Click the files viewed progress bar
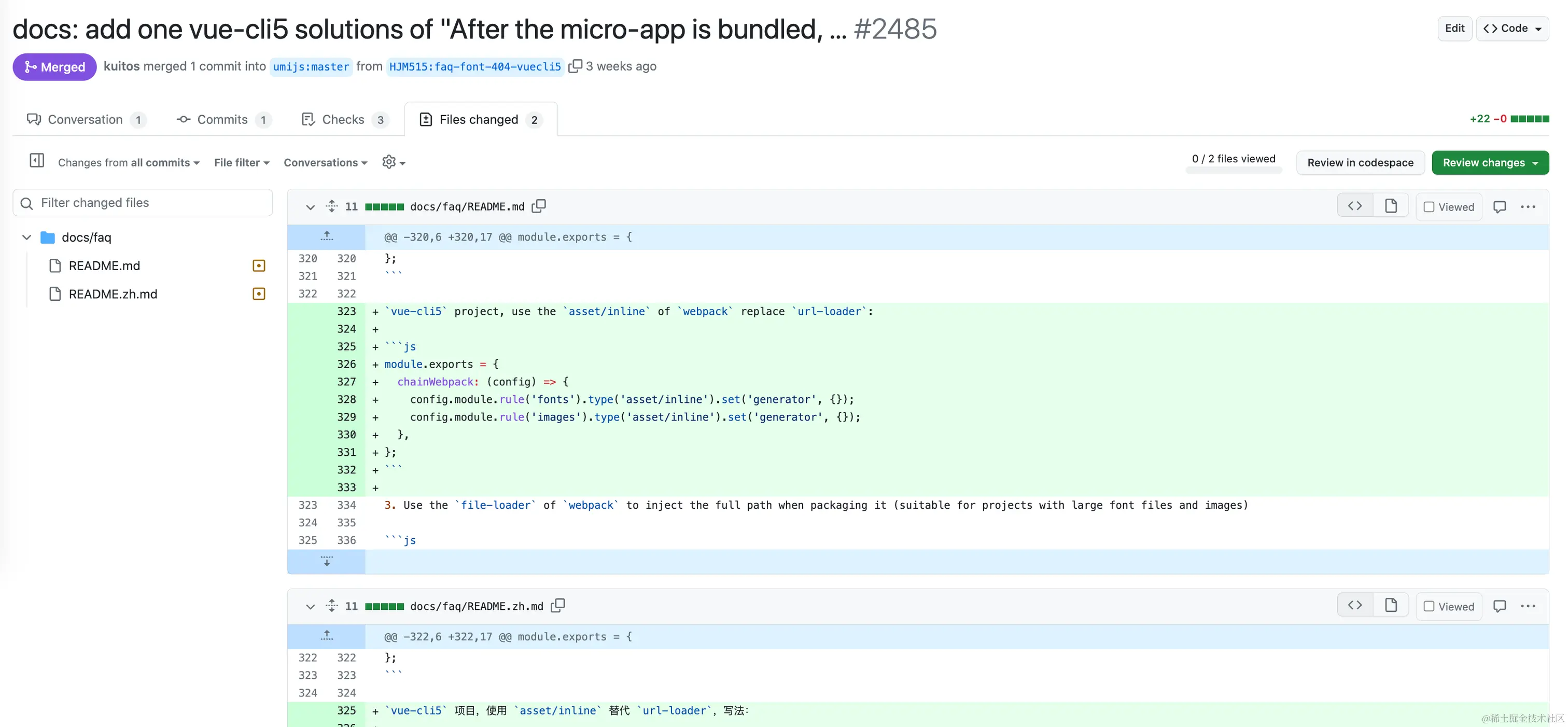The width and height of the screenshot is (1568, 727). click(x=1234, y=171)
